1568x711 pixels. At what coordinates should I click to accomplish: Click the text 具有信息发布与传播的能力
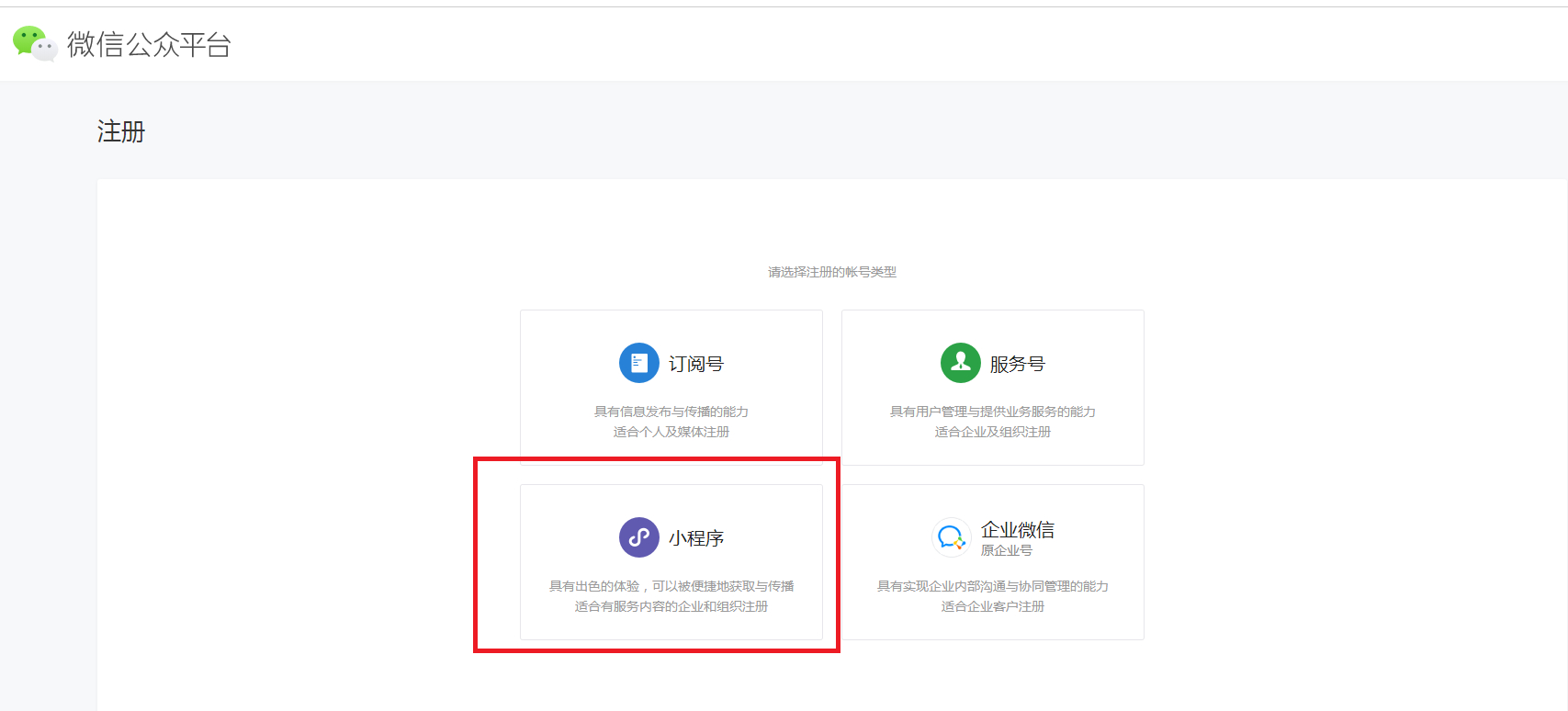point(671,412)
